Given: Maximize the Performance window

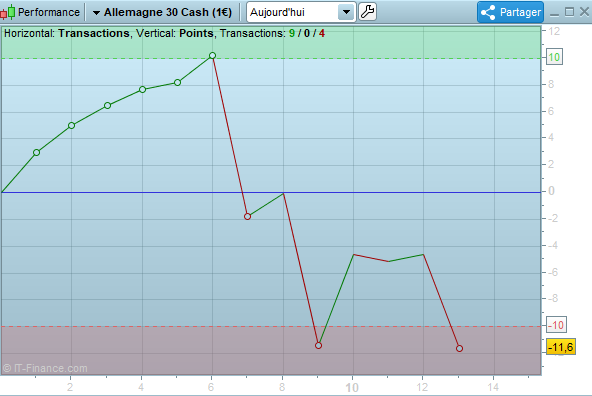Looking at the screenshot, I should click(569, 12).
